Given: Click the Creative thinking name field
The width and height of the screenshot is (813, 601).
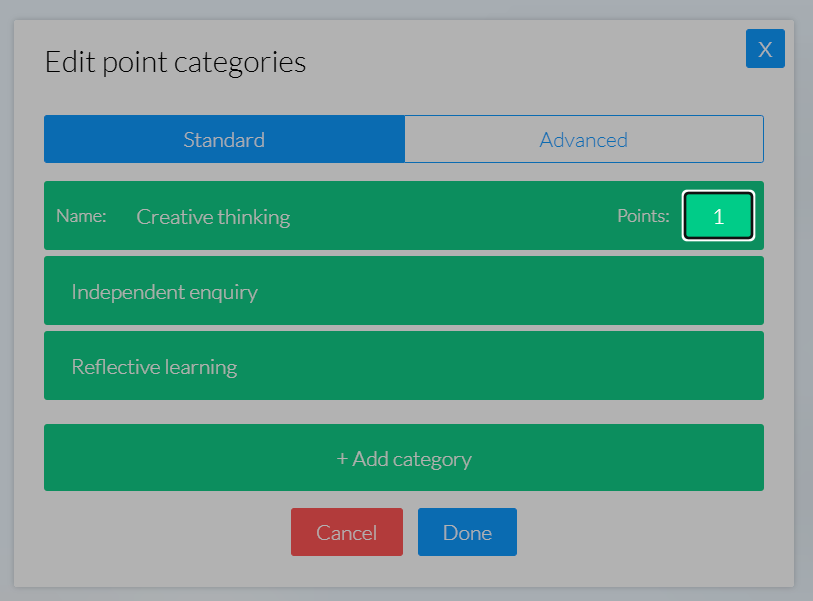Looking at the screenshot, I should click(213, 215).
